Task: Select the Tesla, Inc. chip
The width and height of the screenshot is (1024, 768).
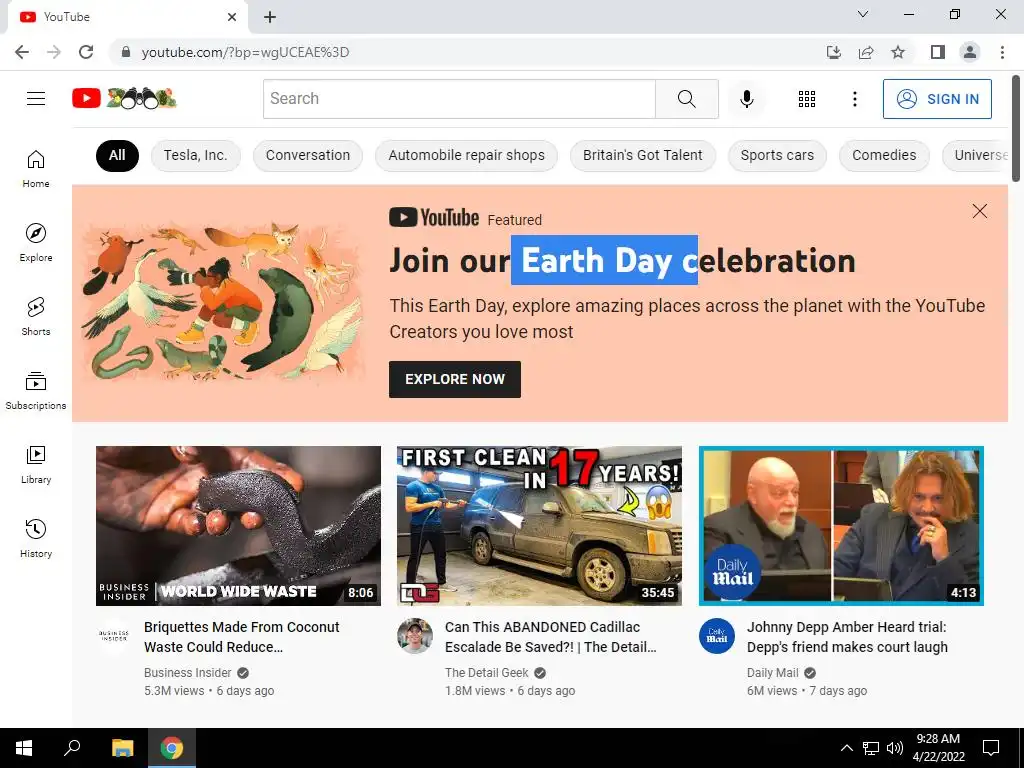Action: 195,155
